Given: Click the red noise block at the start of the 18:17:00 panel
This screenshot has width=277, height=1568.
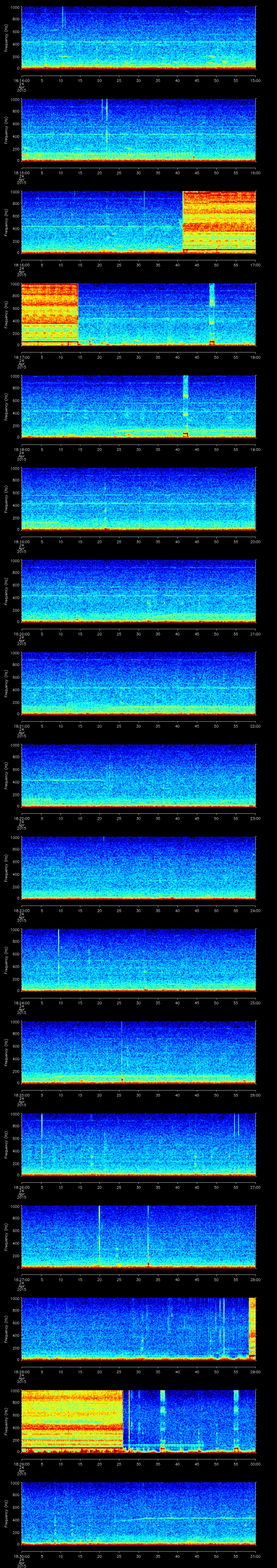Looking at the screenshot, I should coord(50,315).
